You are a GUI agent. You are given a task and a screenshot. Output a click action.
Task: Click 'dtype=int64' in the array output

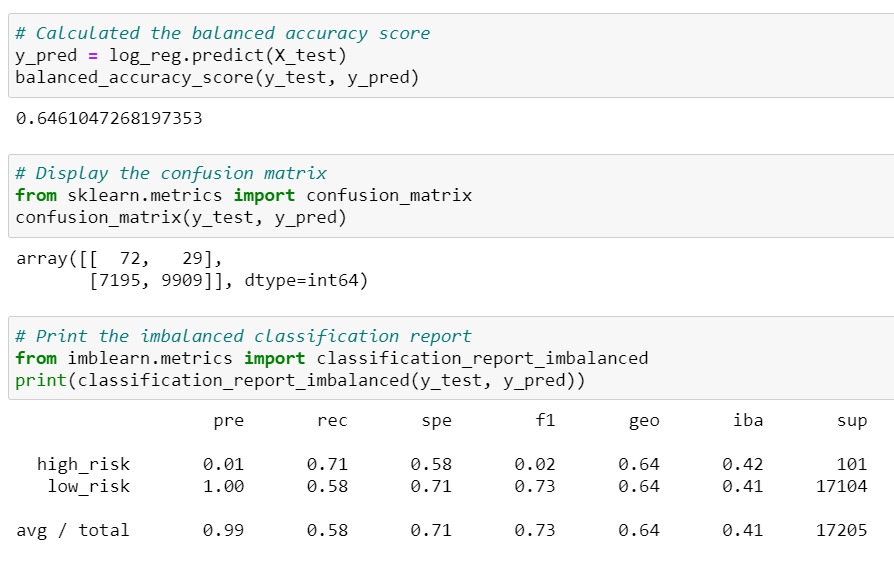tap(301, 281)
